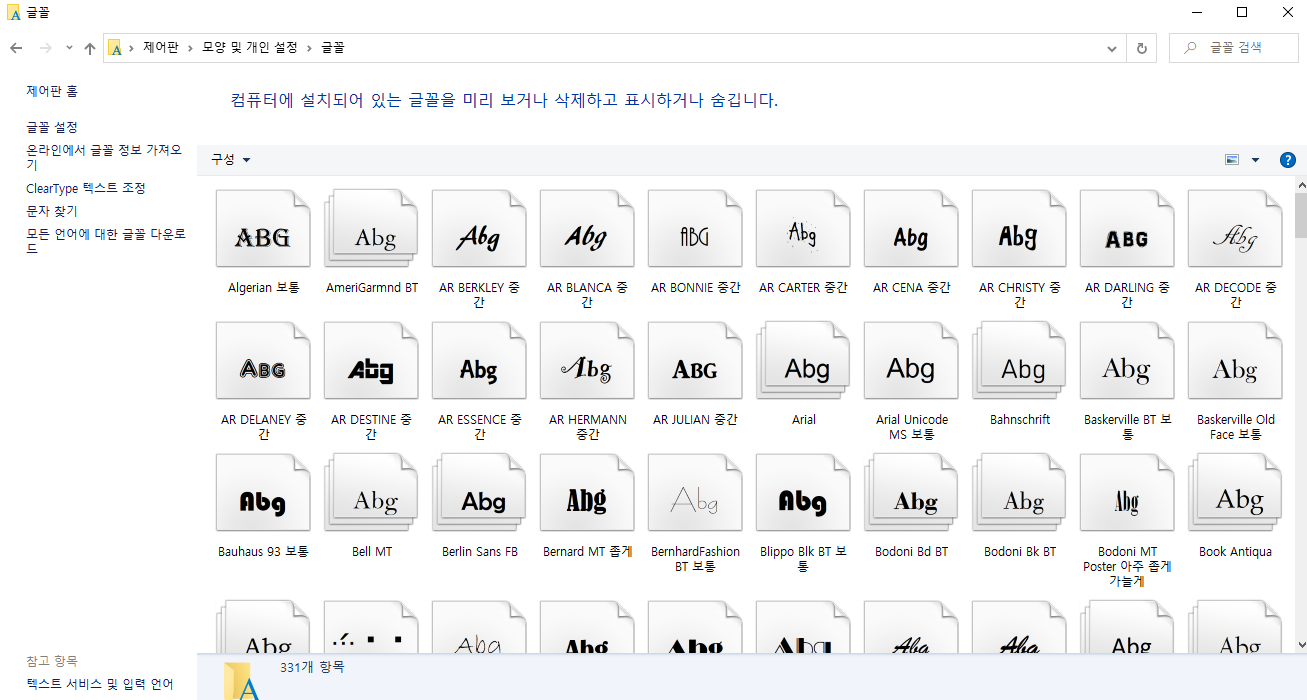Click the fonts folder icon in title bar
Viewport: 1307px width, 700px height.
(14, 12)
